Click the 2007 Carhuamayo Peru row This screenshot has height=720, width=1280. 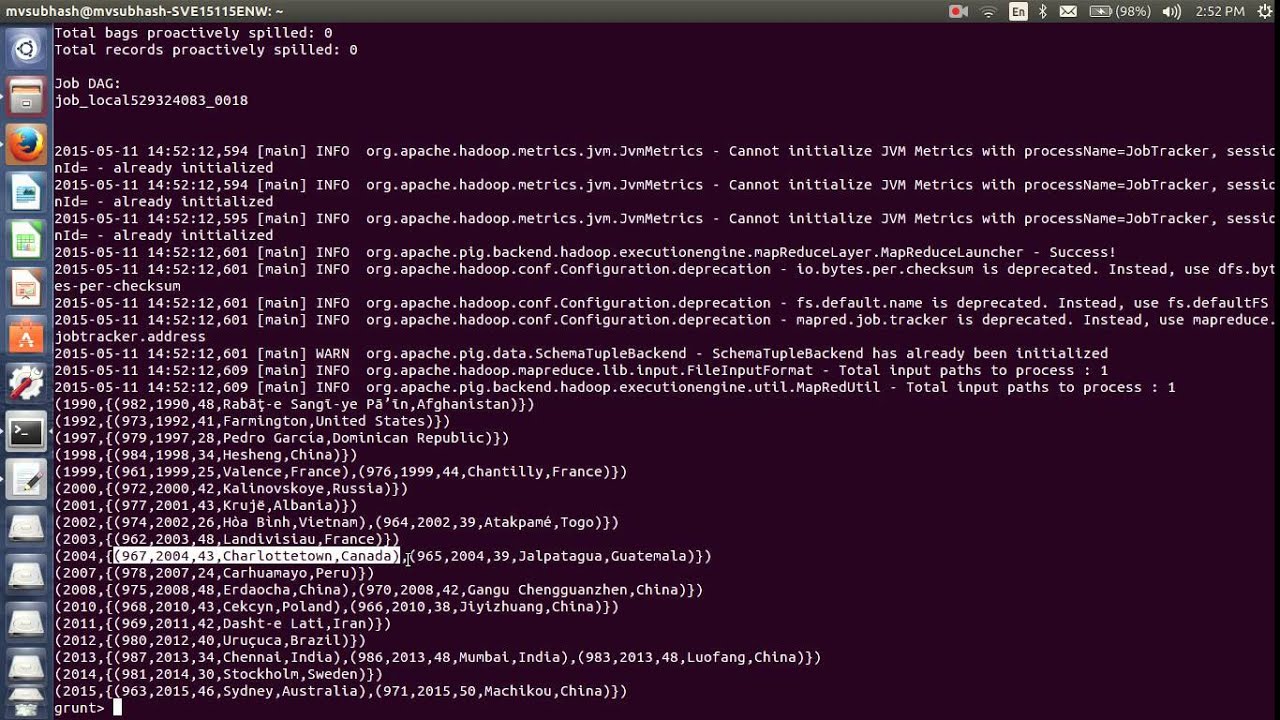tap(214, 573)
